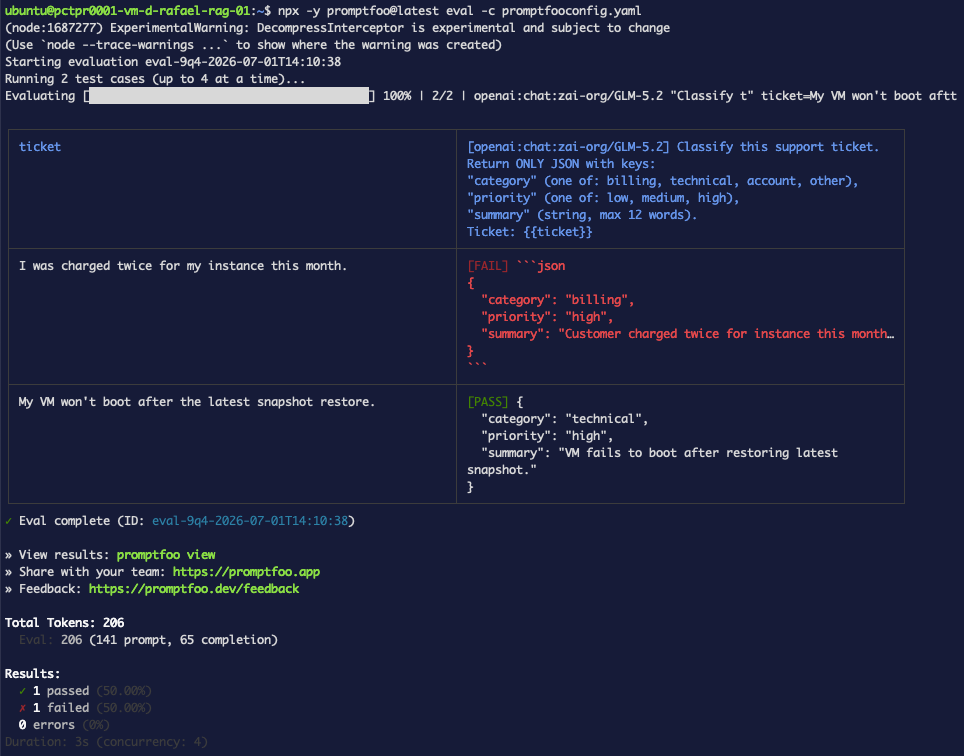Click the shell prompt 'ubuntu@pctpr0001-vm-d-rafael-rag-01'

pos(128,10)
